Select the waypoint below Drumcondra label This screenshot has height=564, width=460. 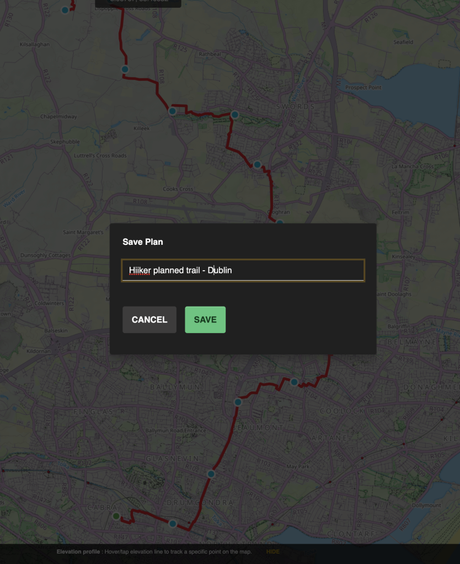[173, 524]
